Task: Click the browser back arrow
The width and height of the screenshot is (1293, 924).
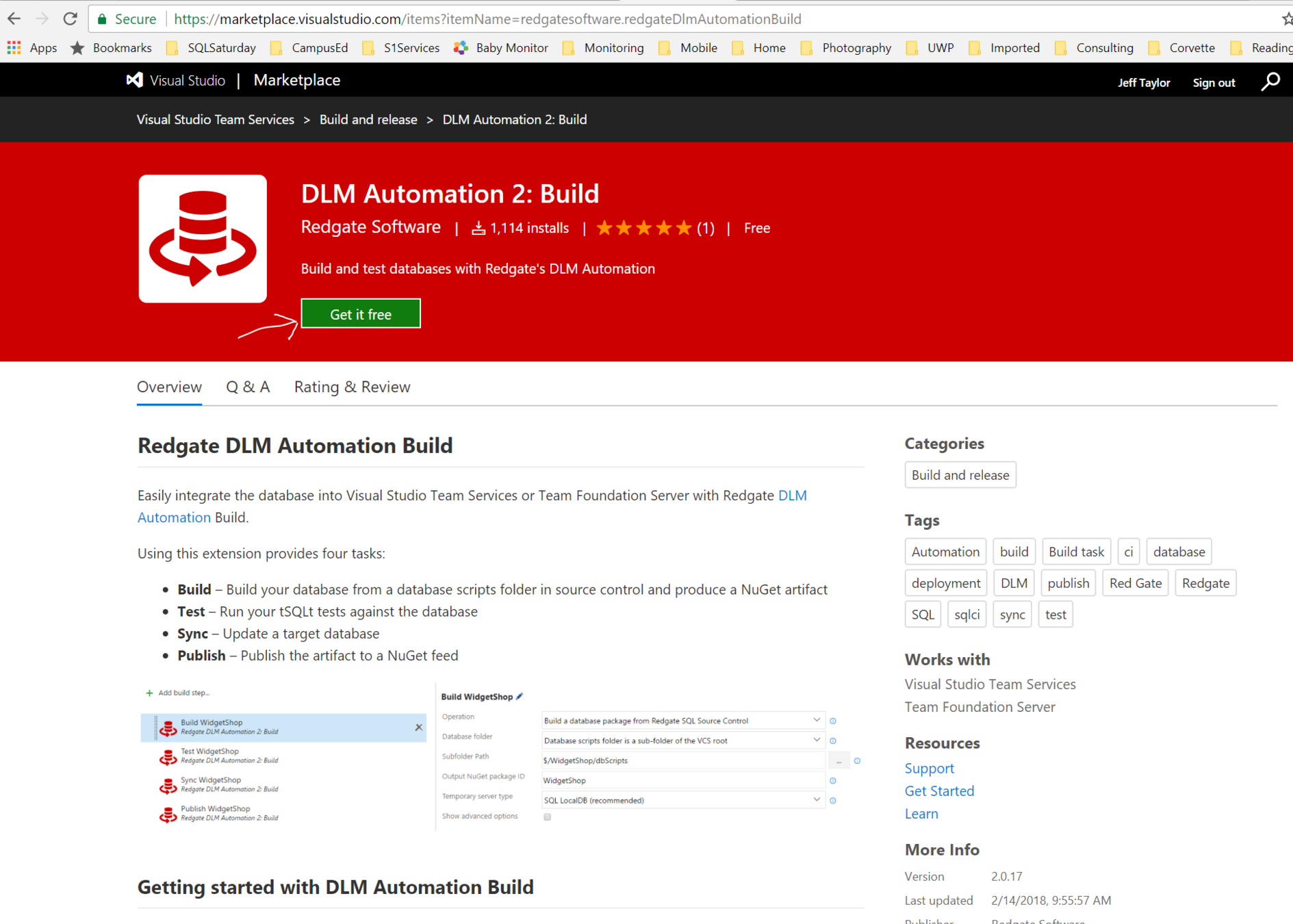Action: click(x=14, y=18)
